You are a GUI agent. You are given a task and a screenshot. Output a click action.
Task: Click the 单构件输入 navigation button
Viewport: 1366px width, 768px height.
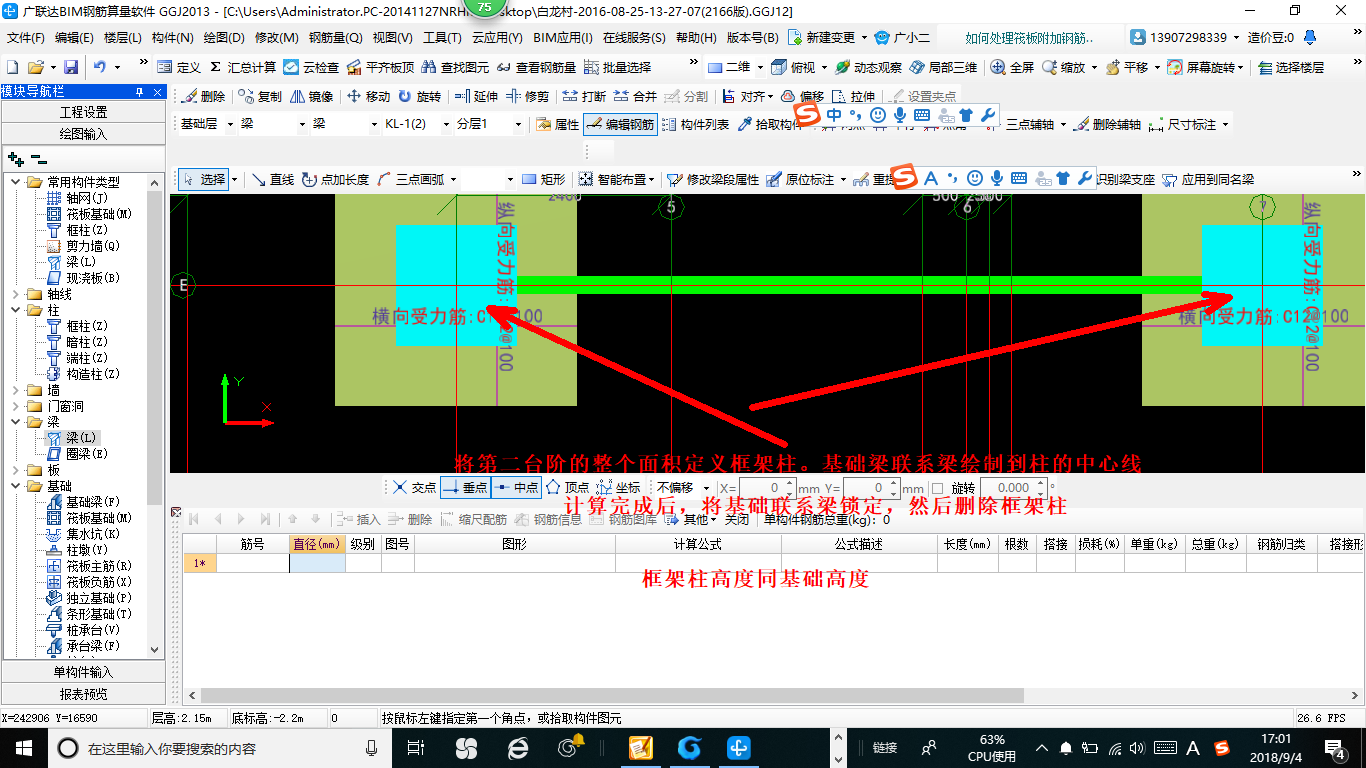pyautogui.click(x=83, y=672)
